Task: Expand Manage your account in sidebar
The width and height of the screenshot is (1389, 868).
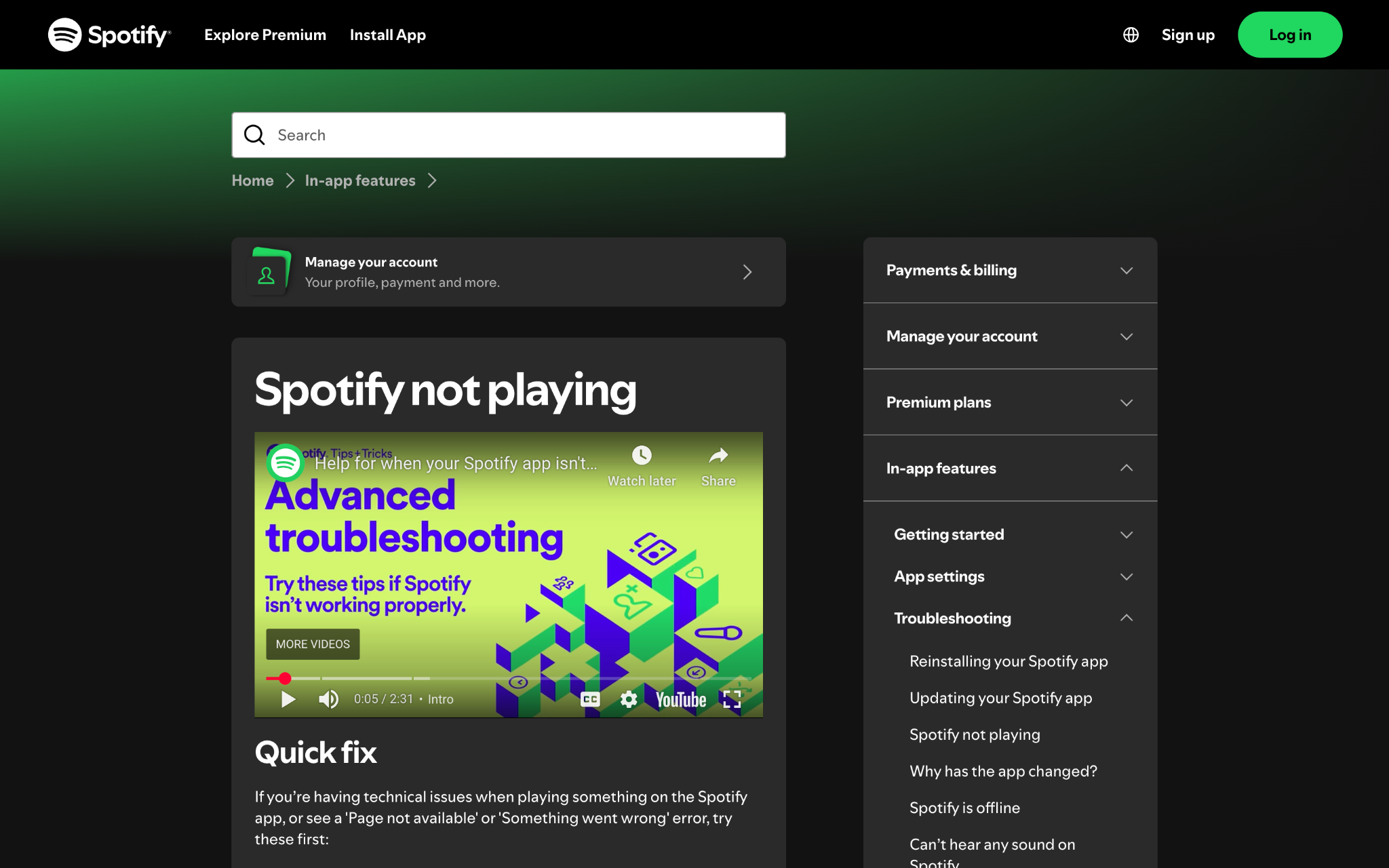Action: pyautogui.click(x=1010, y=336)
